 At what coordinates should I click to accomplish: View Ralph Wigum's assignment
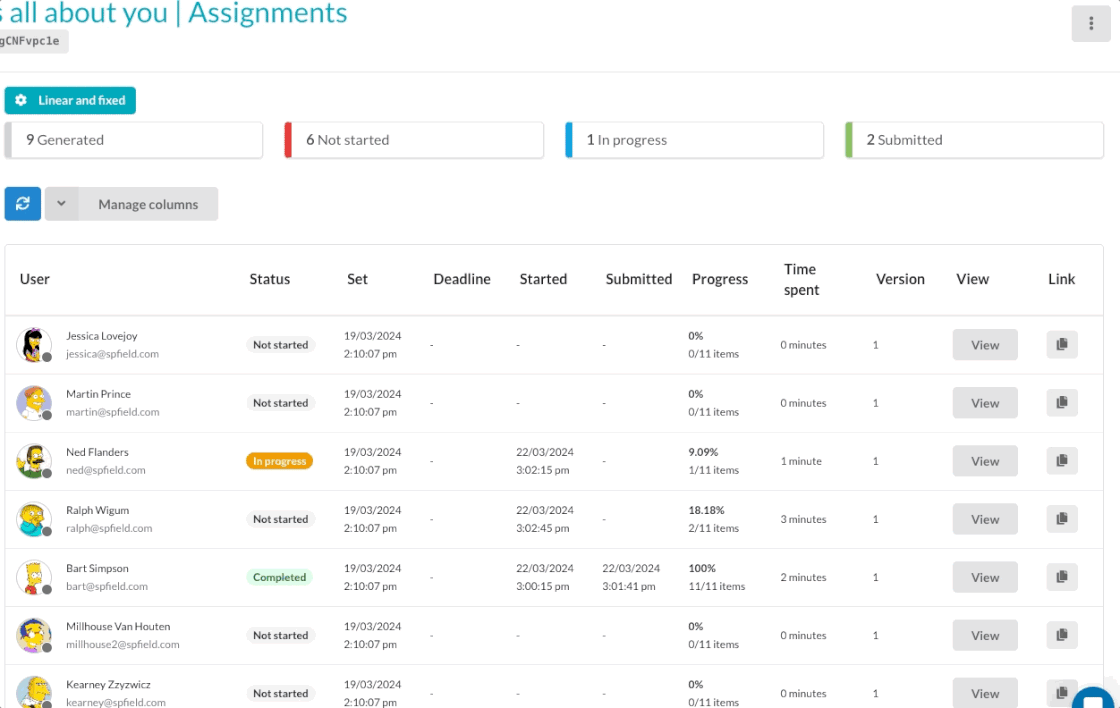pos(984,518)
